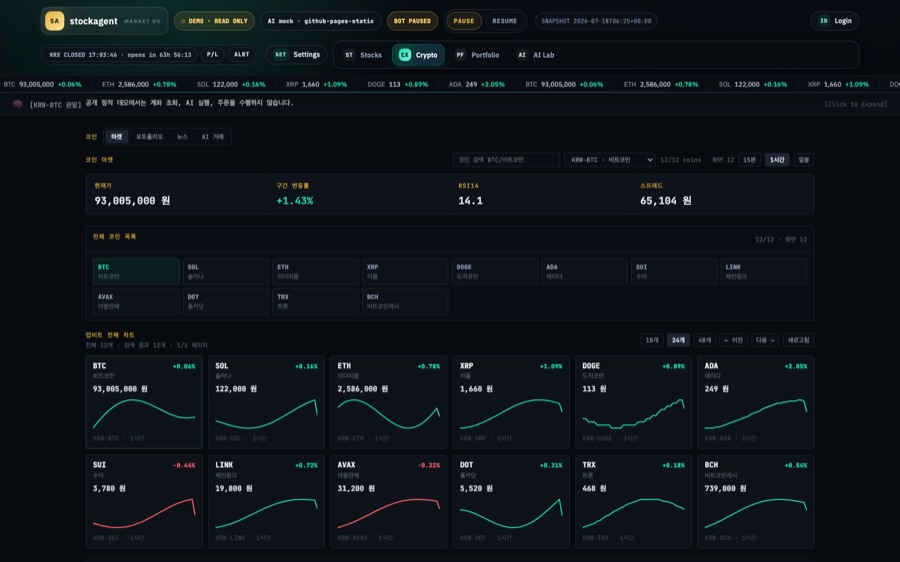Open the AVAX chart card
Viewport: 900px width, 562px height.
coord(389,502)
